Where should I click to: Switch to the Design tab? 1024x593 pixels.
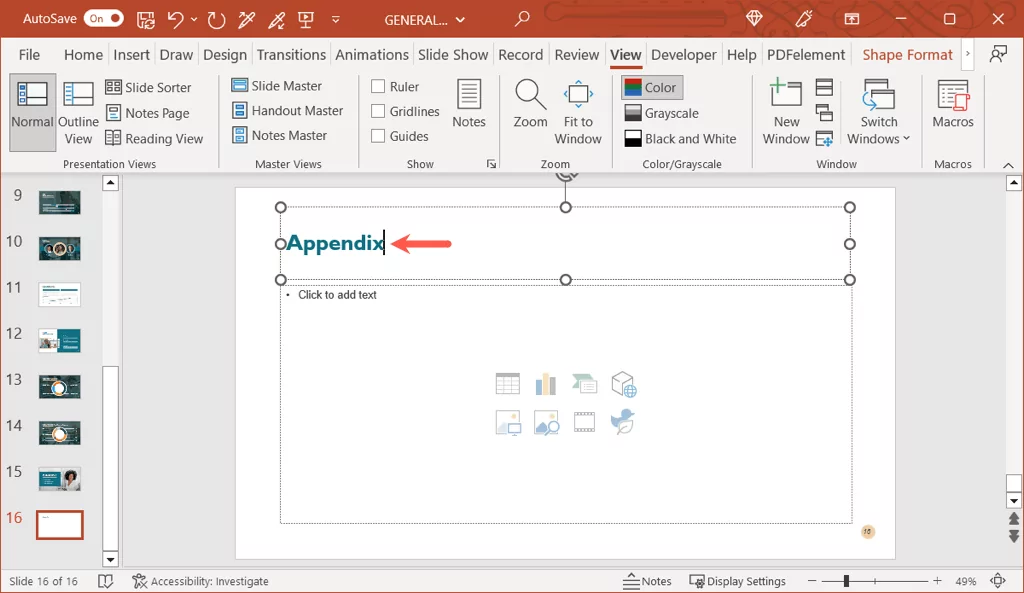[x=225, y=55]
